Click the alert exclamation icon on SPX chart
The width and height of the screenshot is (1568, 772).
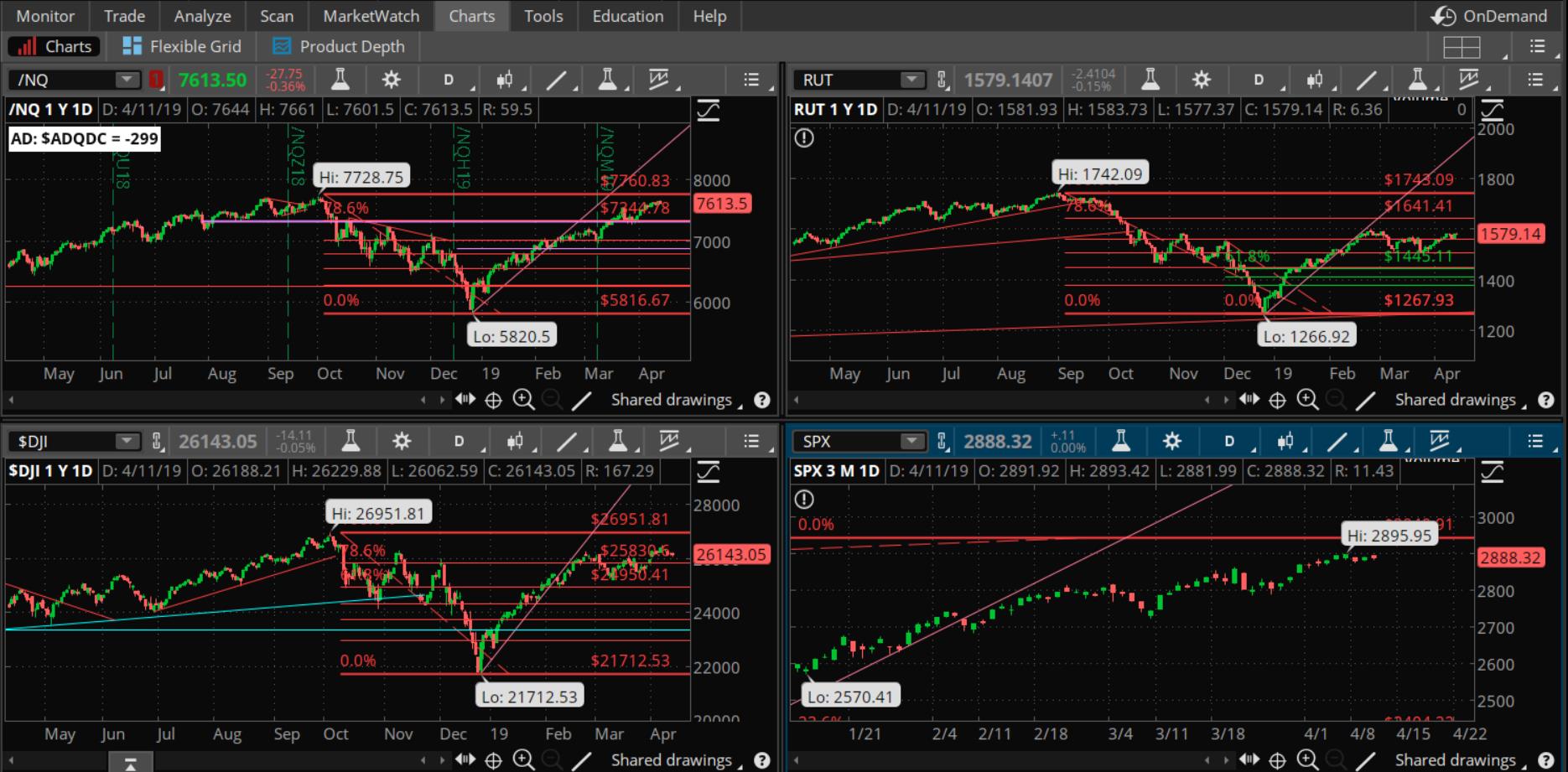803,500
